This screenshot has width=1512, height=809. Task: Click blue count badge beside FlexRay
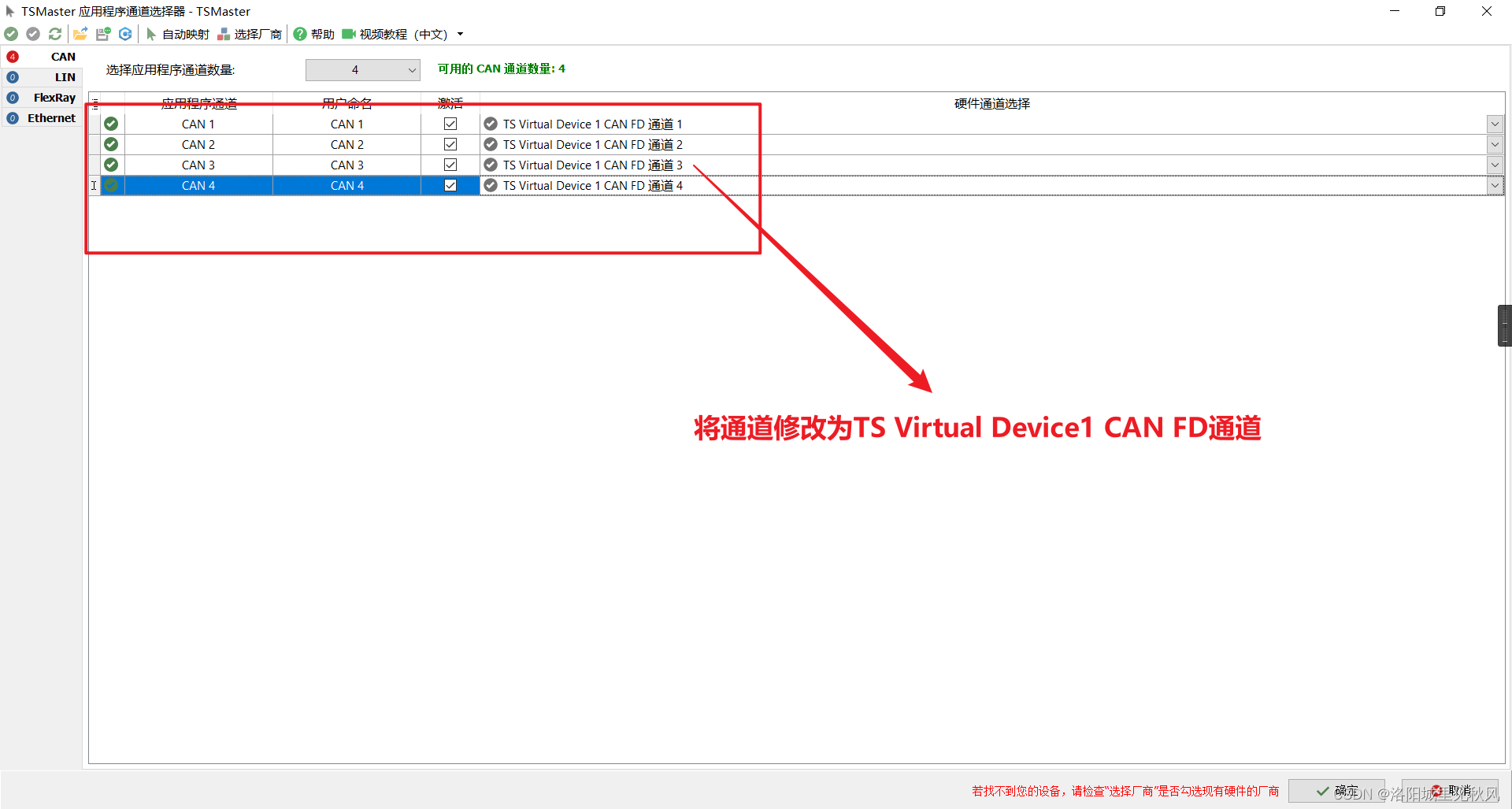pyautogui.click(x=13, y=98)
